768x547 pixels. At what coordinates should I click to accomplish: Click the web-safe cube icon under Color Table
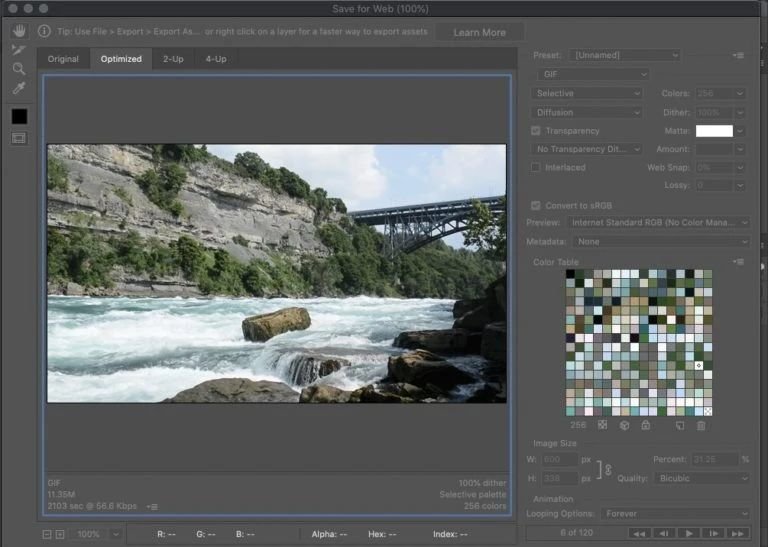coord(624,425)
